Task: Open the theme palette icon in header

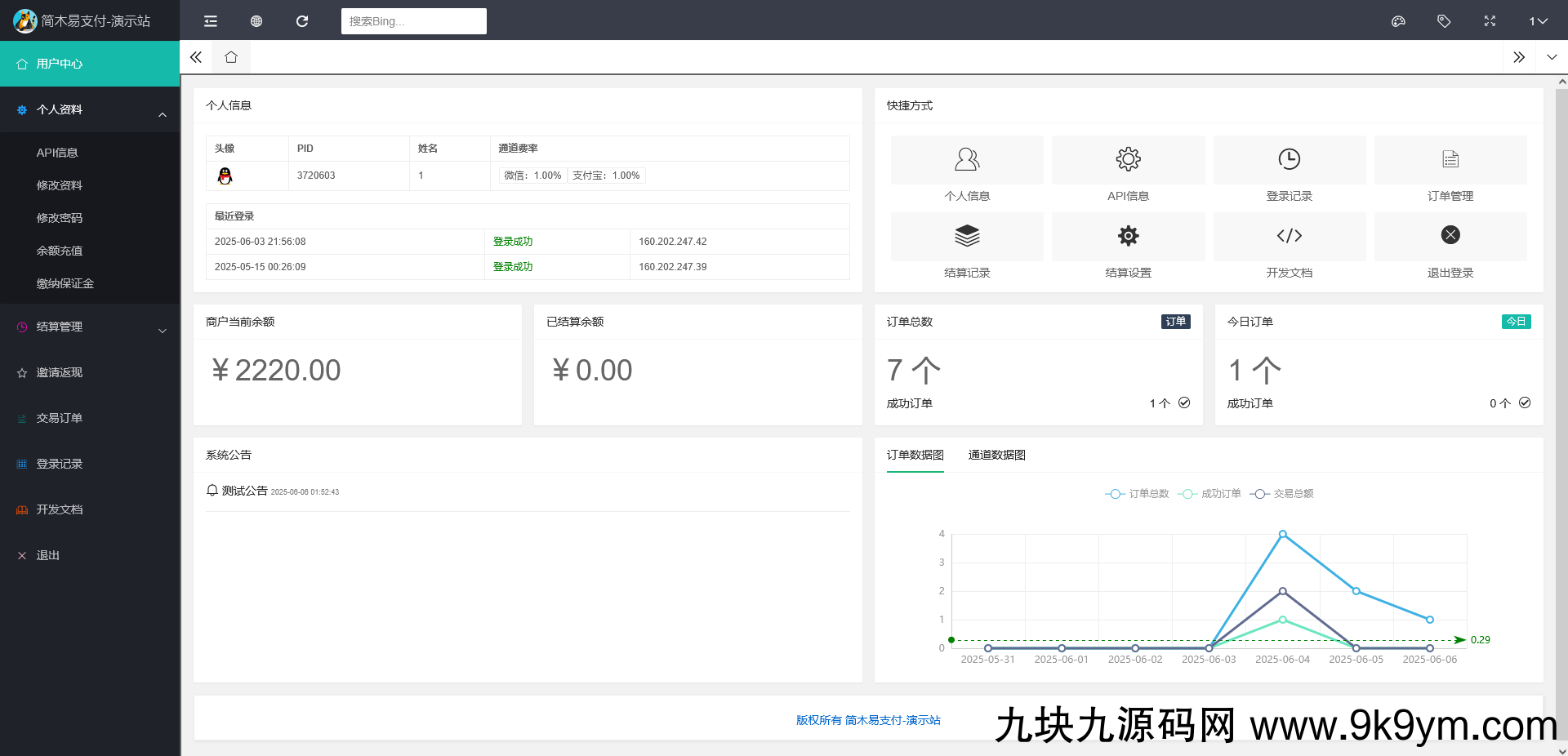Action: tap(1399, 20)
